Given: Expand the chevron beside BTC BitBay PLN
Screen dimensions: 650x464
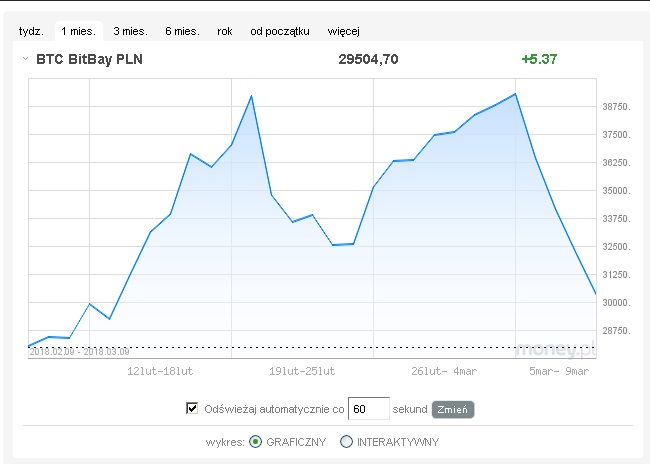Looking at the screenshot, I should tap(25, 59).
